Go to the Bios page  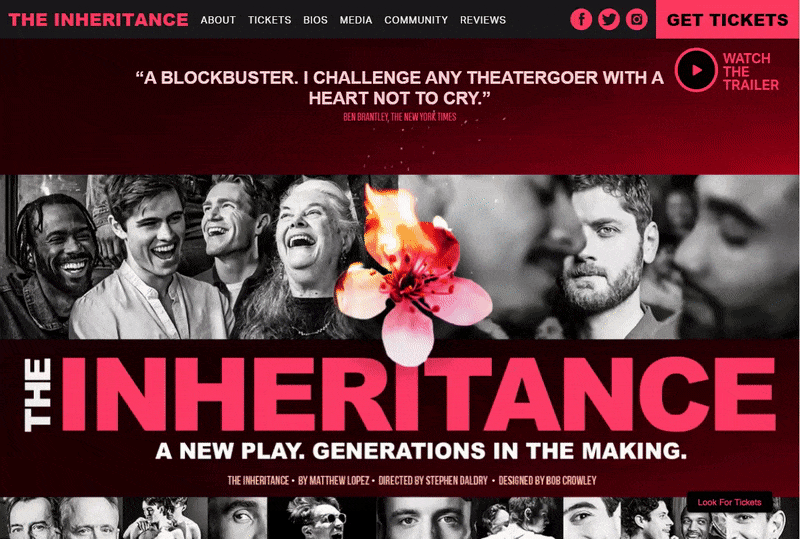315,20
